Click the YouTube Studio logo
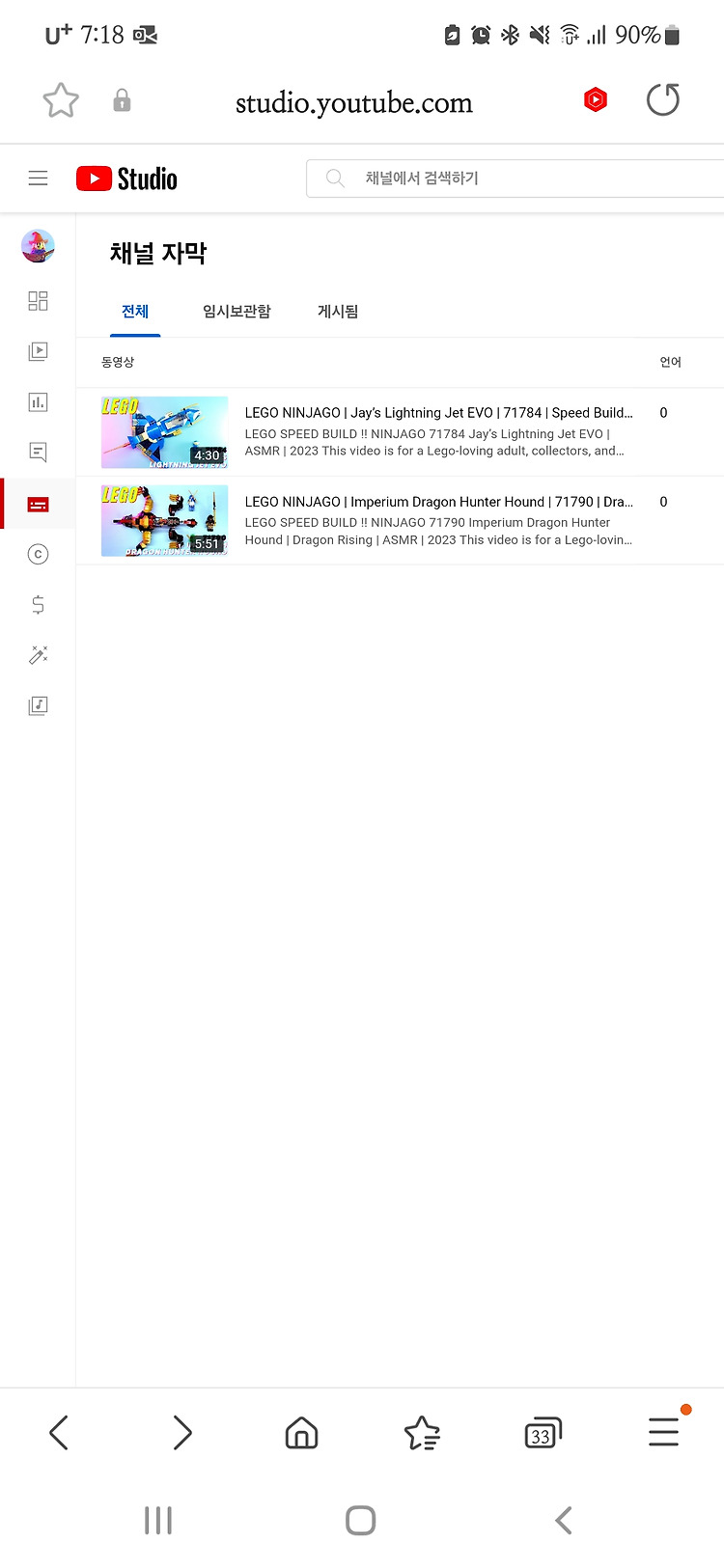Screen dimensions: 724x1568 tap(126, 179)
